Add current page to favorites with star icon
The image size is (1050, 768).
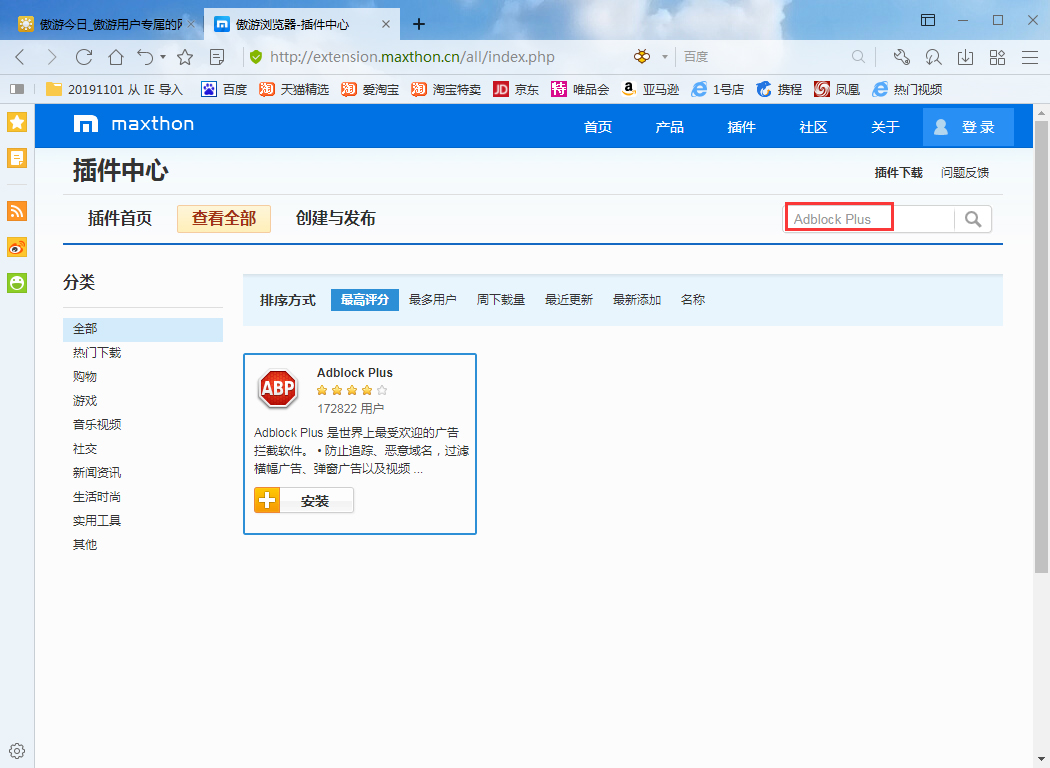coord(184,57)
